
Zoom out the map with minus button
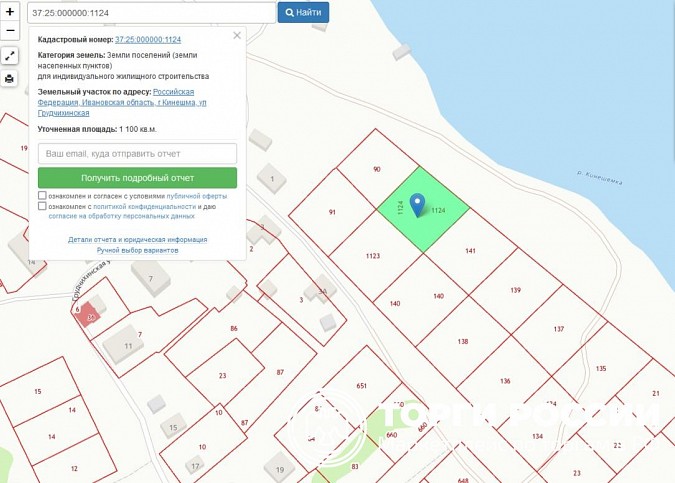(x=10, y=31)
